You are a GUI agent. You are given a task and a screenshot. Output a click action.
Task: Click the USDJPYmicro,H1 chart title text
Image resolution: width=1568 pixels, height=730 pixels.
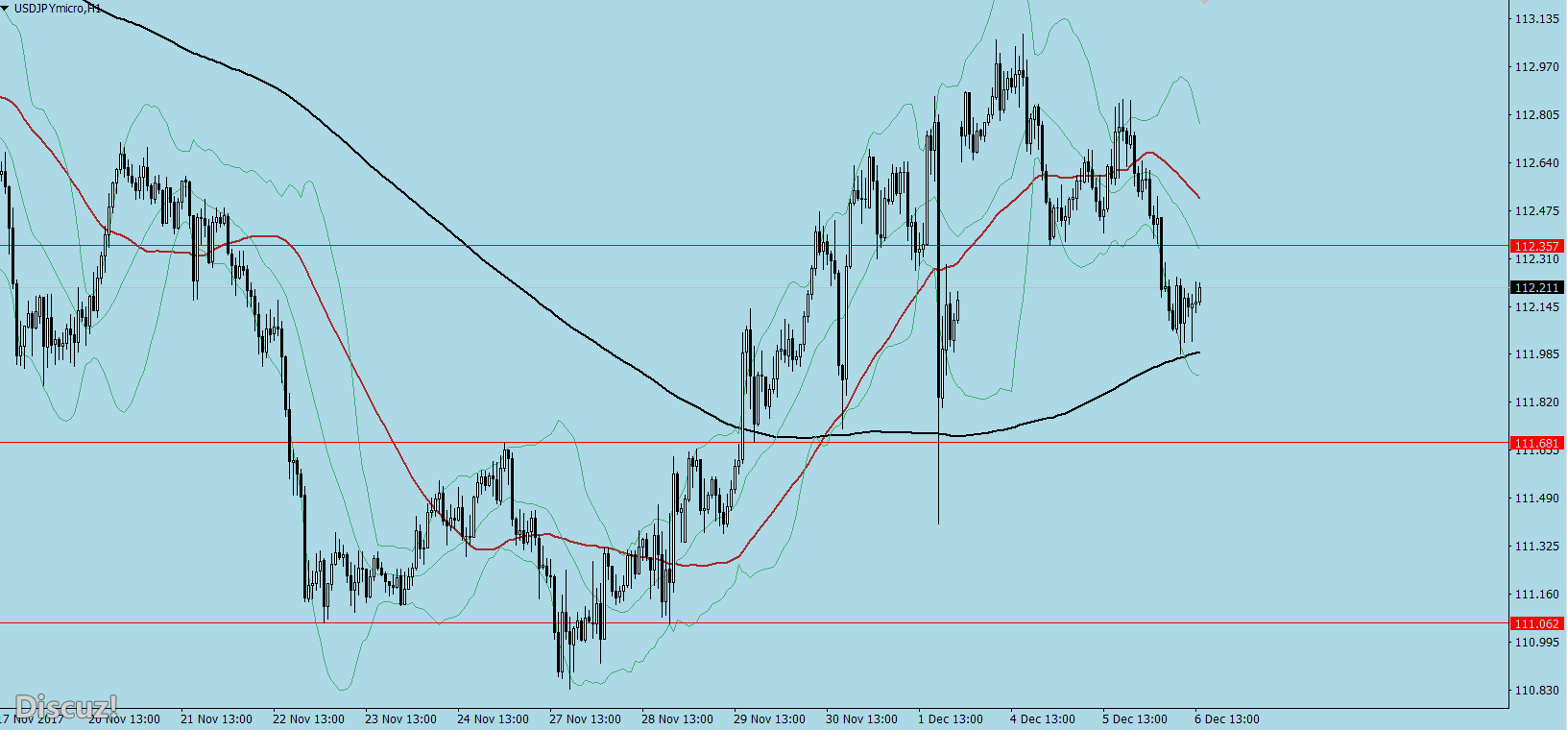(57, 9)
